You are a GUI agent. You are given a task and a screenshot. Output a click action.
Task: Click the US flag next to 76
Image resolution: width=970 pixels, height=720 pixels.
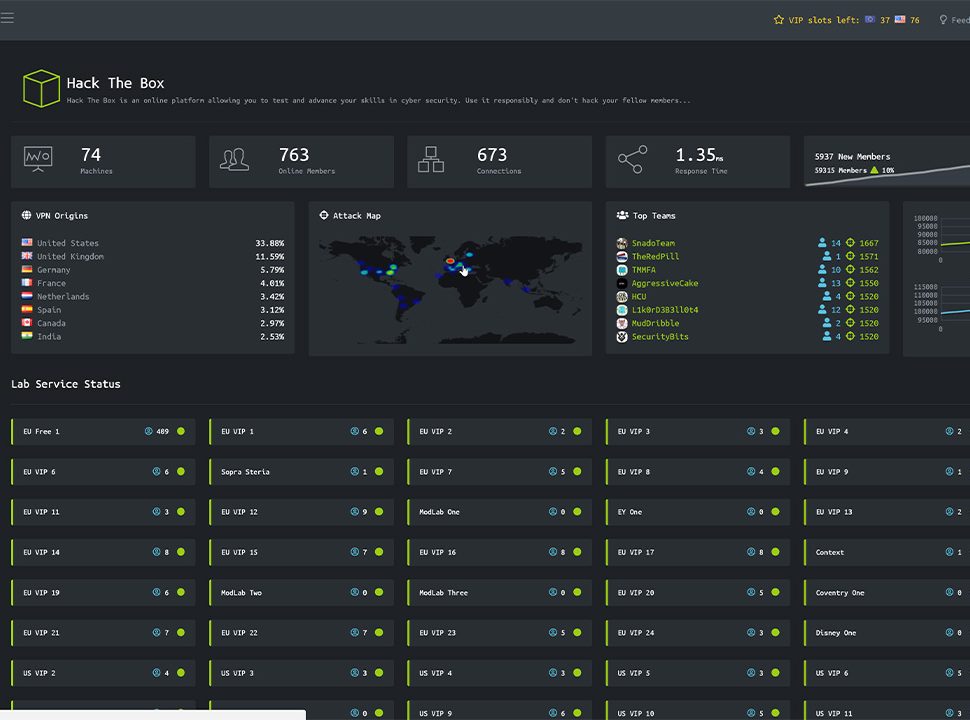pyautogui.click(x=900, y=19)
